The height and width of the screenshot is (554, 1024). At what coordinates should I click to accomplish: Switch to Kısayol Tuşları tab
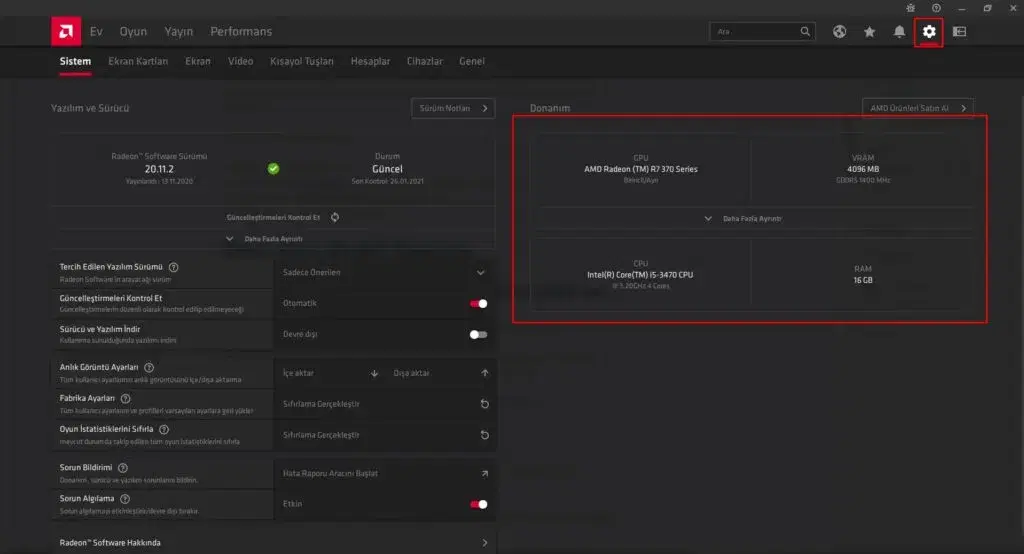coord(302,61)
